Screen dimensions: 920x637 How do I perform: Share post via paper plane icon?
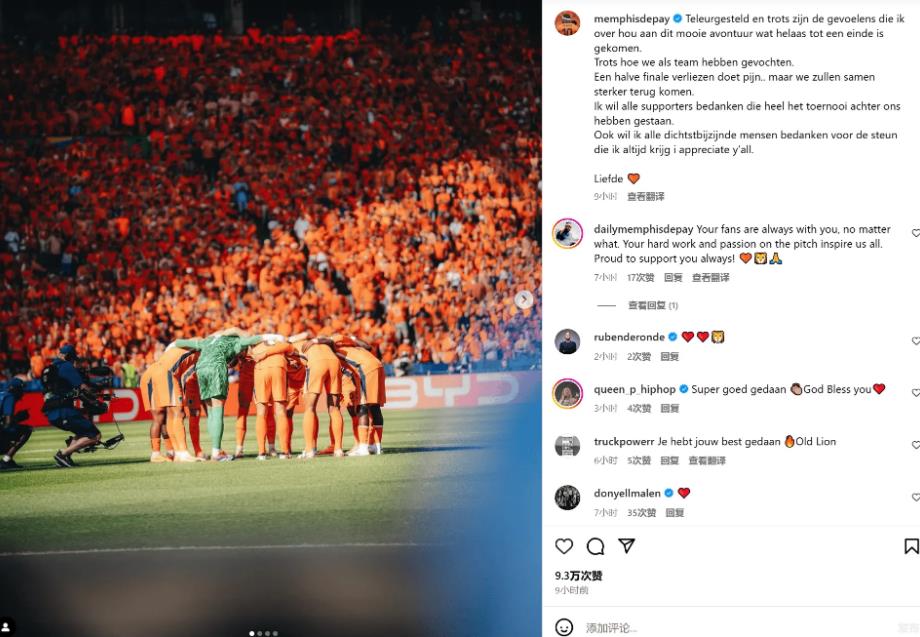coord(627,546)
